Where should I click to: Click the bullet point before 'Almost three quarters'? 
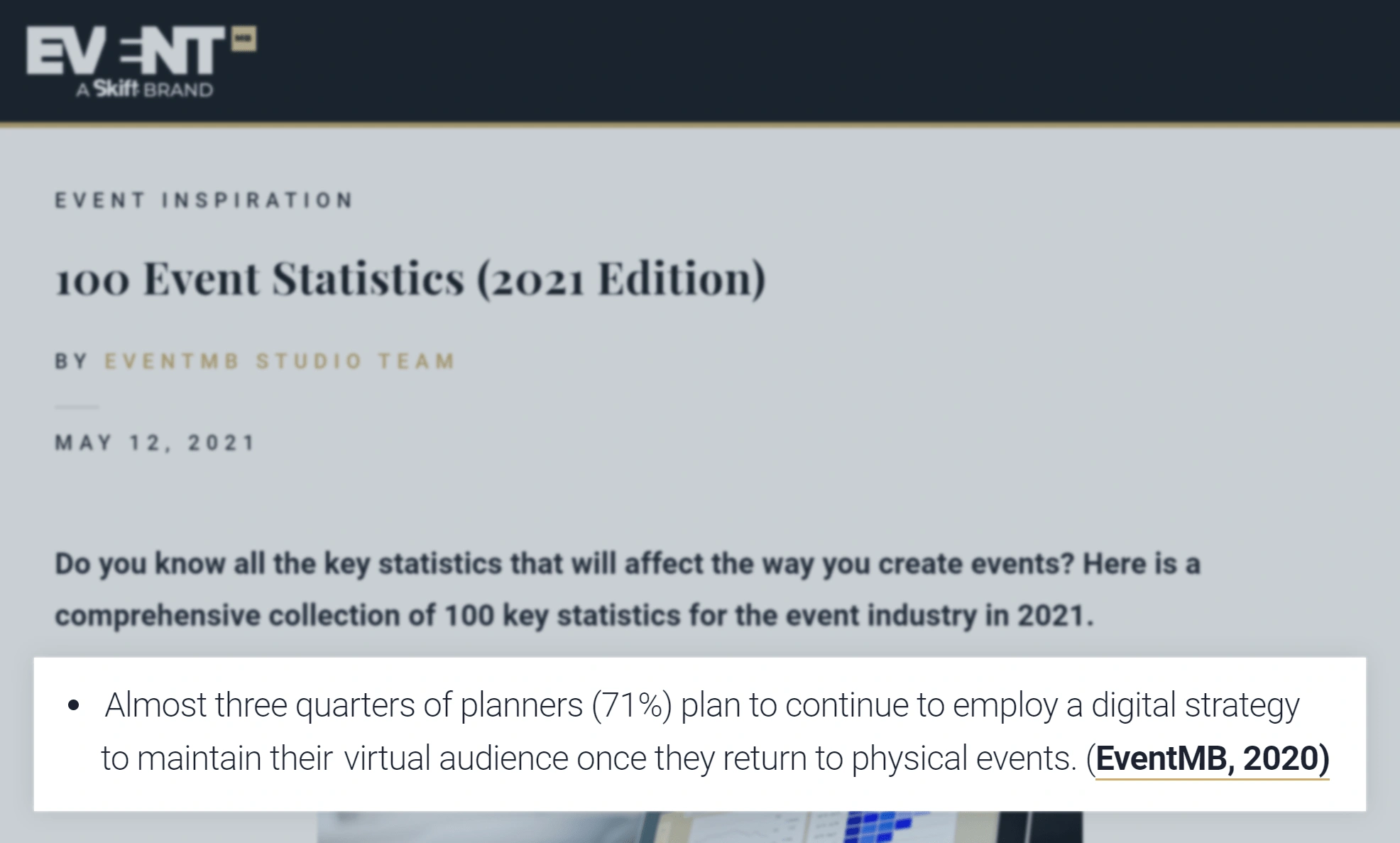74,706
